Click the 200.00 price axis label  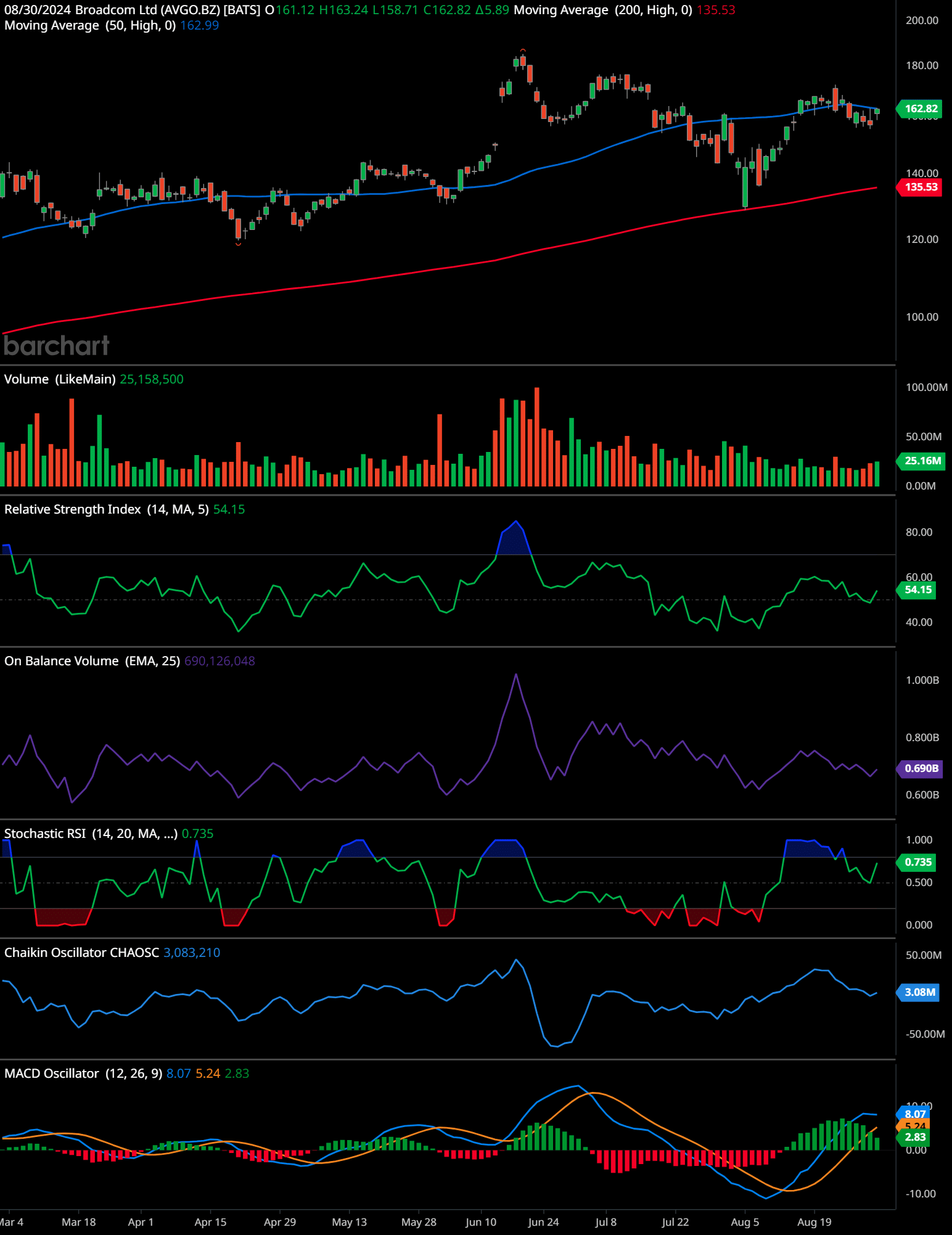(x=922, y=20)
